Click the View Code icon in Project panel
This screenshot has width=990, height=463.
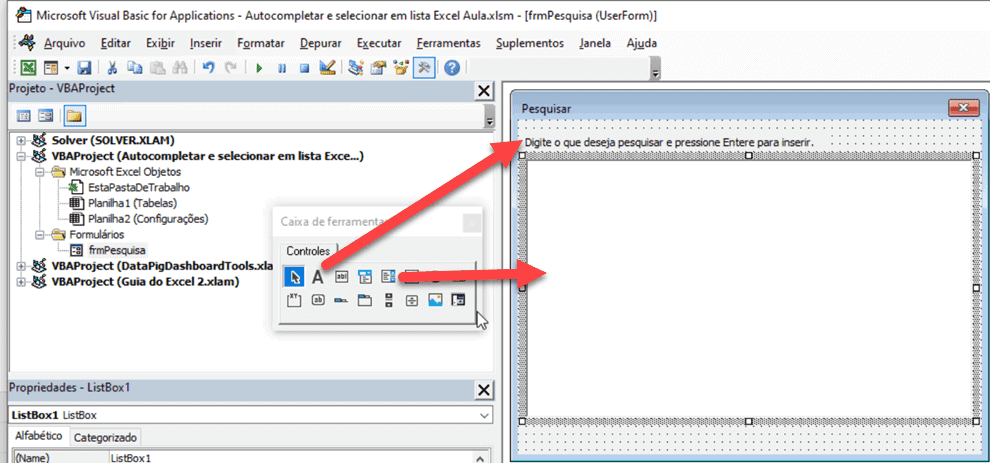(x=24, y=115)
